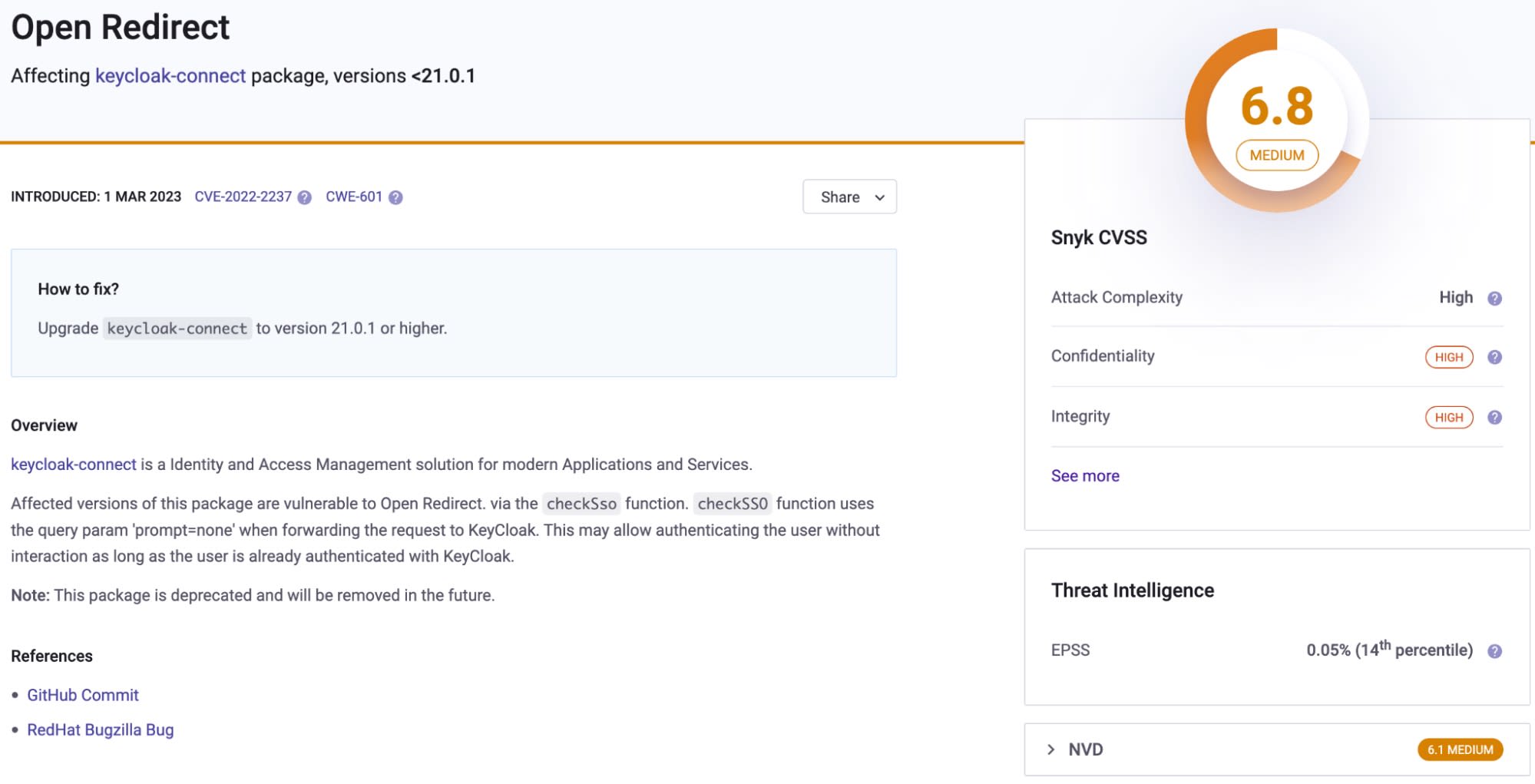Click See more under Snyk CVSS
Viewport: 1535px width, 784px height.
[x=1085, y=476]
